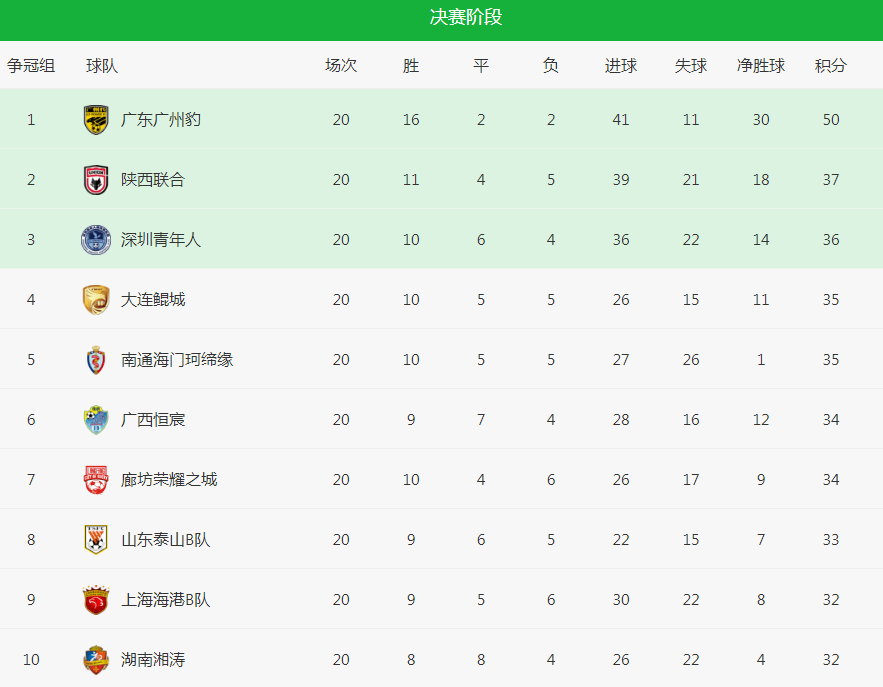The image size is (883, 687).
Task: Click the 争冠组 group header label
Action: [x=30, y=65]
